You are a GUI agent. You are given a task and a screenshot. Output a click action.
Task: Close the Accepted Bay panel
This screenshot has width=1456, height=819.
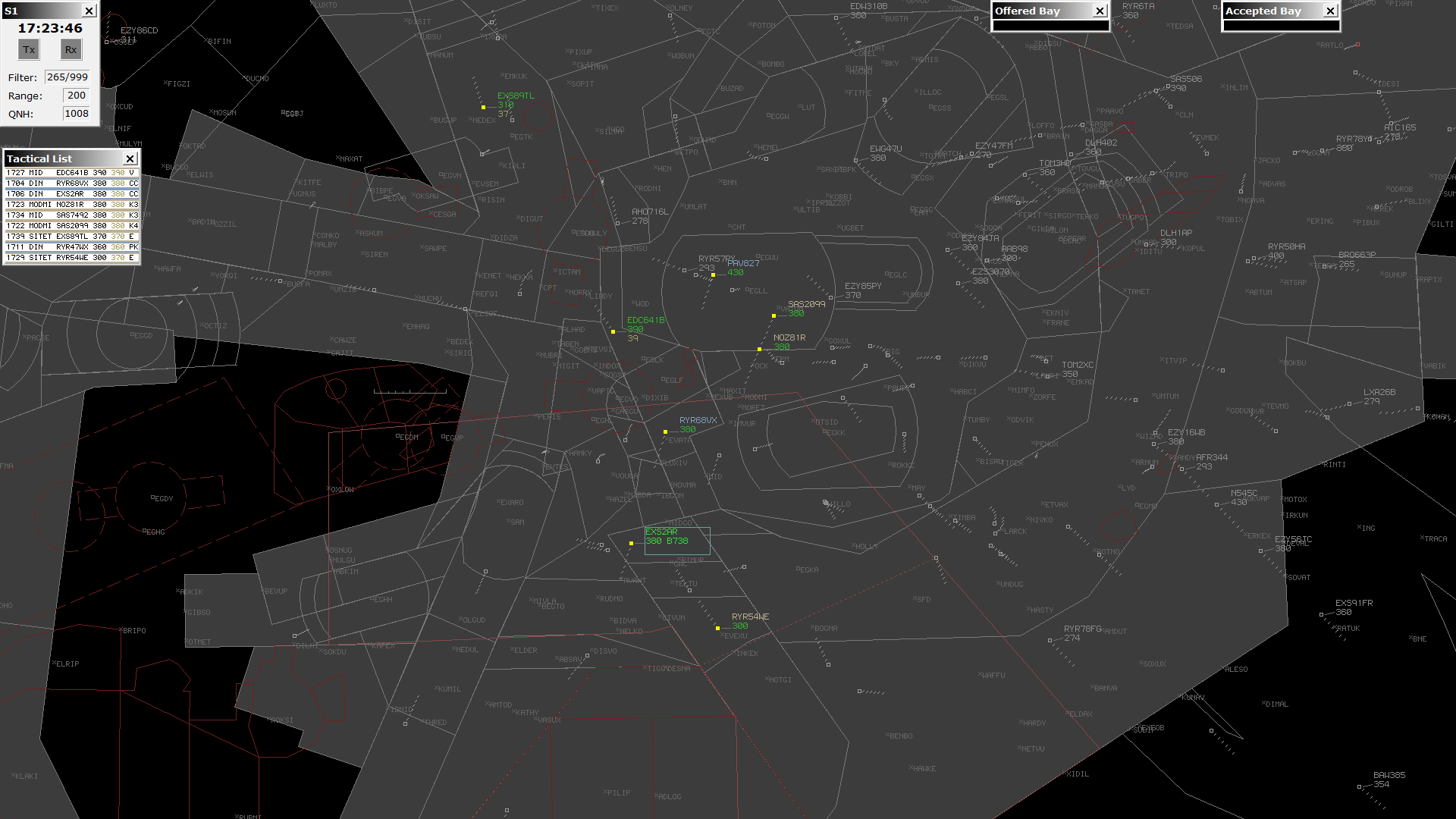click(x=1330, y=11)
